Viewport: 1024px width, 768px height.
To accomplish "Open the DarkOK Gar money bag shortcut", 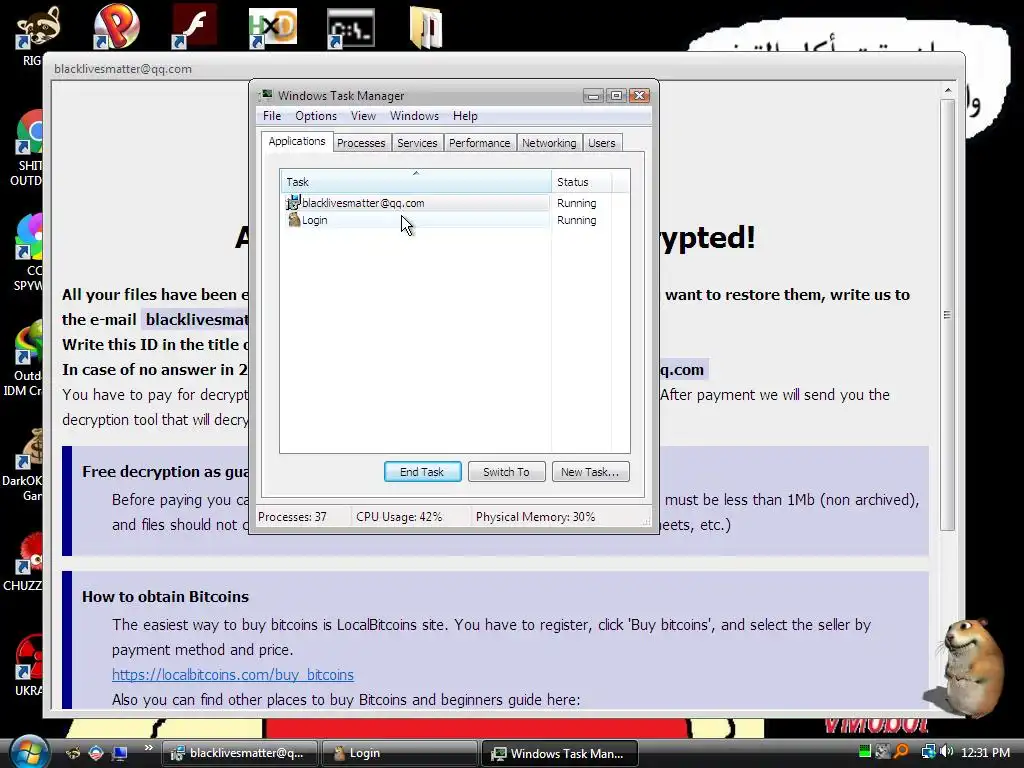I will [x=25, y=465].
